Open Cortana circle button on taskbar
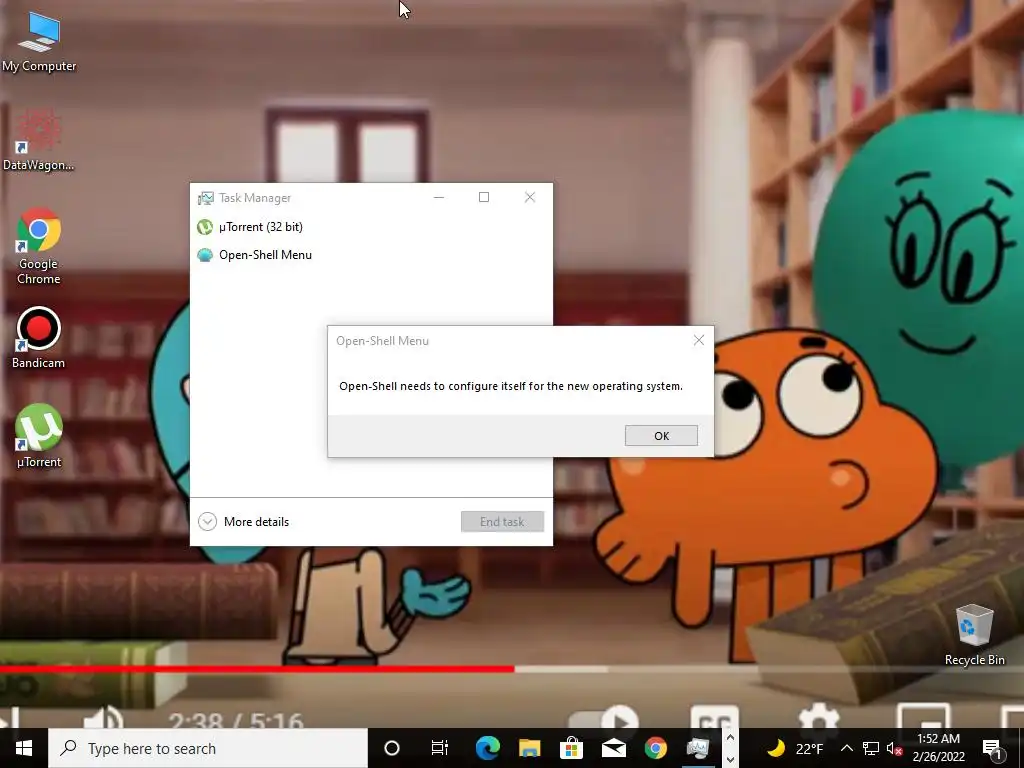The height and width of the screenshot is (768, 1024). (392, 748)
